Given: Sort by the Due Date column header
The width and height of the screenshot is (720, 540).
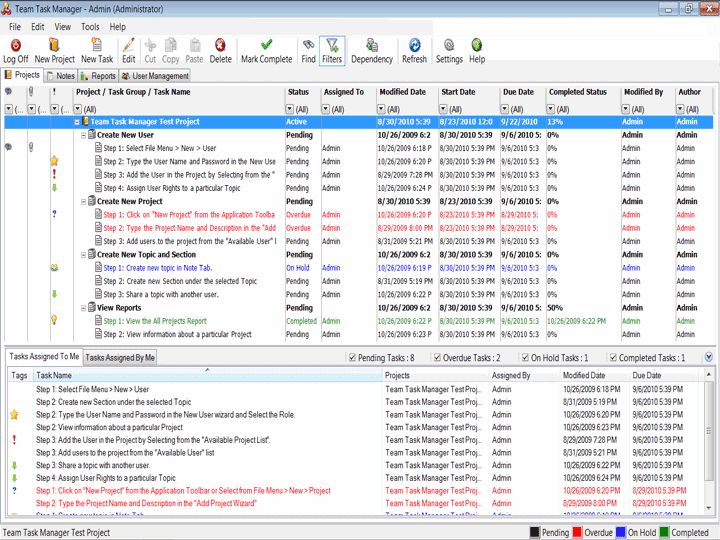Looking at the screenshot, I should [518, 92].
